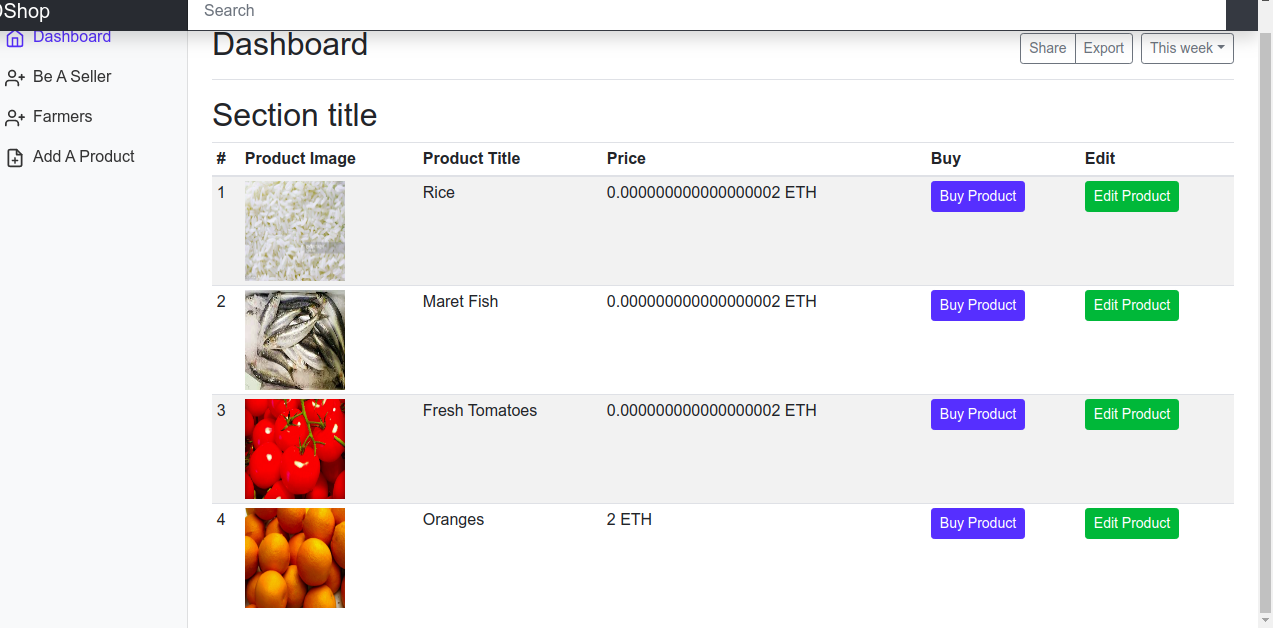Screen dimensions: 1273x628
Task: Click the Oranges product image
Action: [x=295, y=558]
